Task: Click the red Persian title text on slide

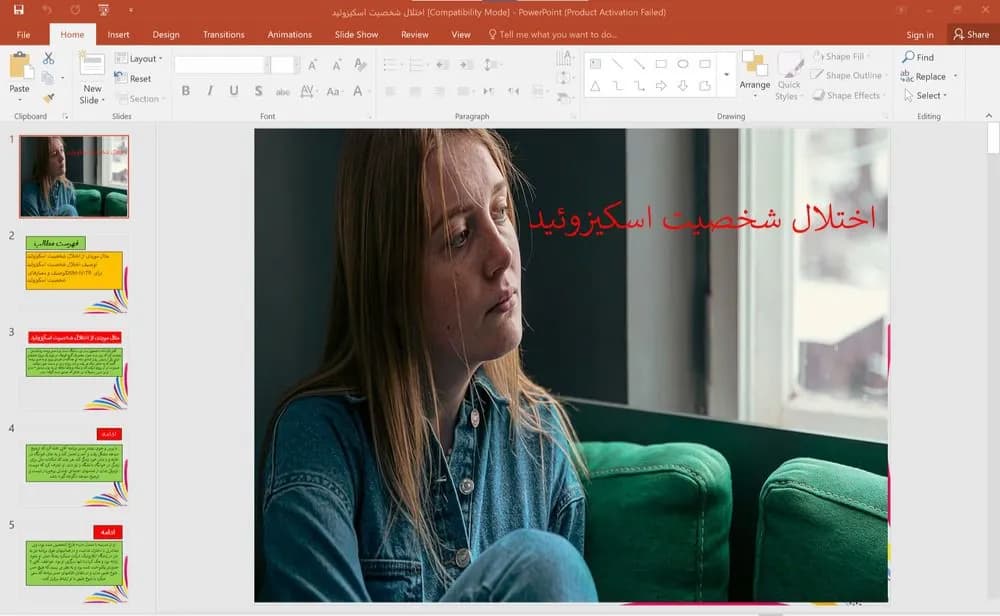Action: tap(702, 219)
